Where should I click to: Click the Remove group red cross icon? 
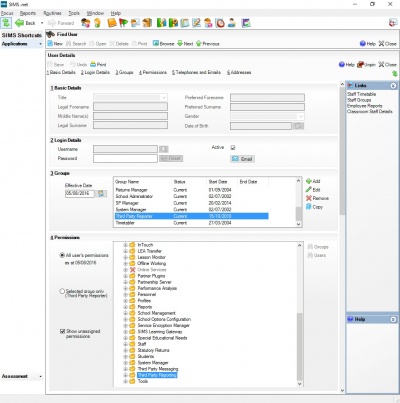click(x=309, y=198)
